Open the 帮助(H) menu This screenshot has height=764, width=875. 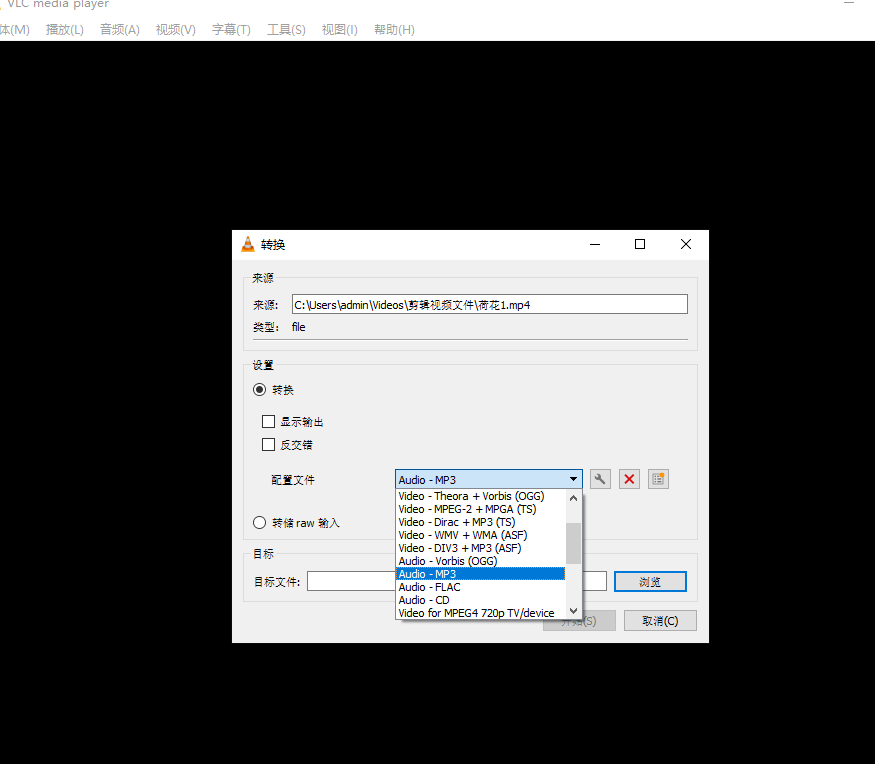point(394,30)
